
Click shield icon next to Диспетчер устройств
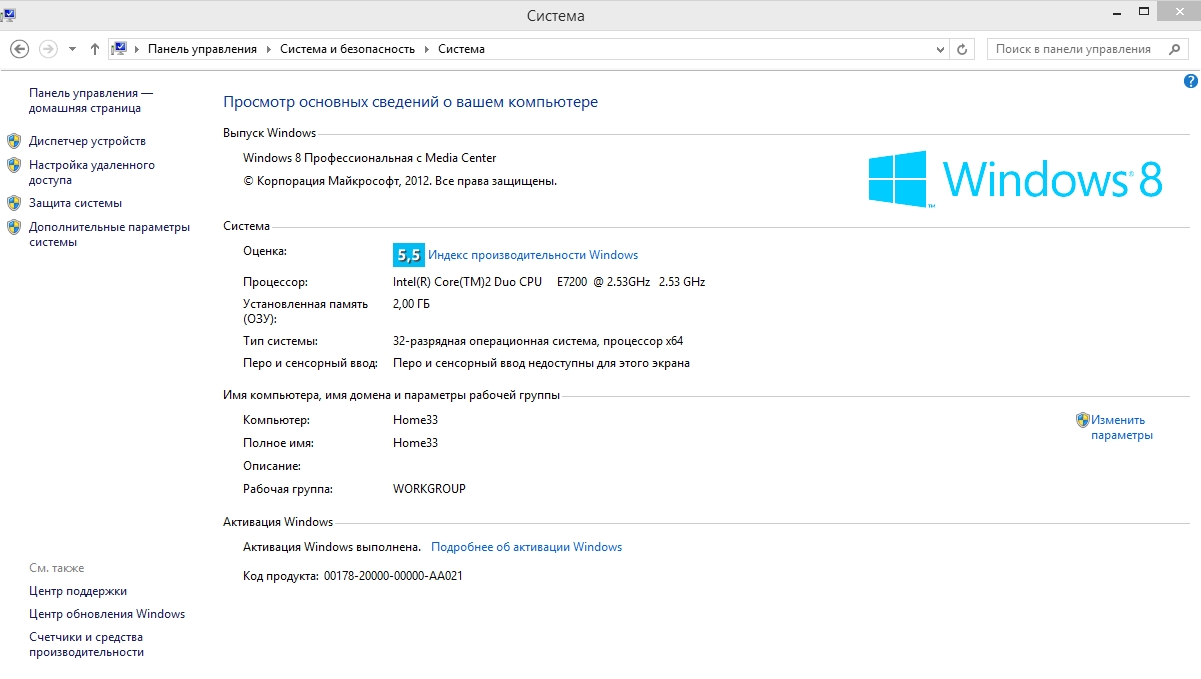coord(14,141)
